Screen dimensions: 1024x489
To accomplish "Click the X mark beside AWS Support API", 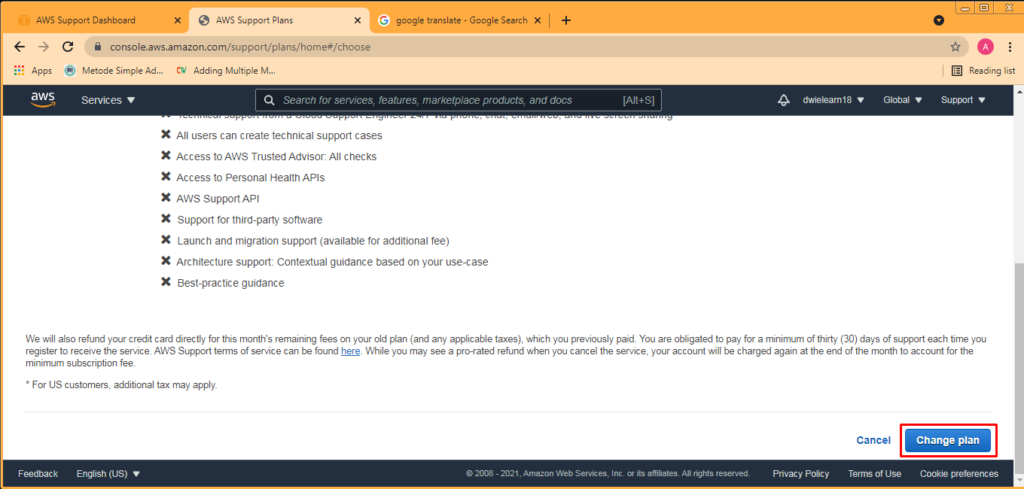I will [166, 198].
